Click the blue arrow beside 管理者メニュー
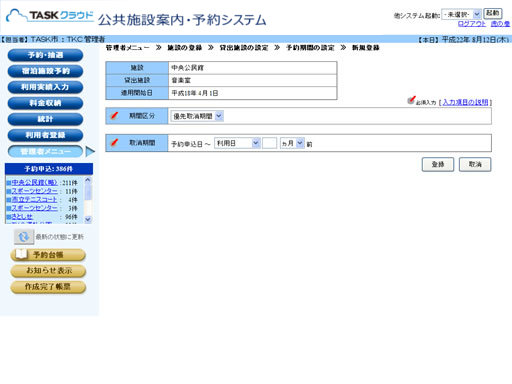The image size is (512, 384). [x=90, y=152]
